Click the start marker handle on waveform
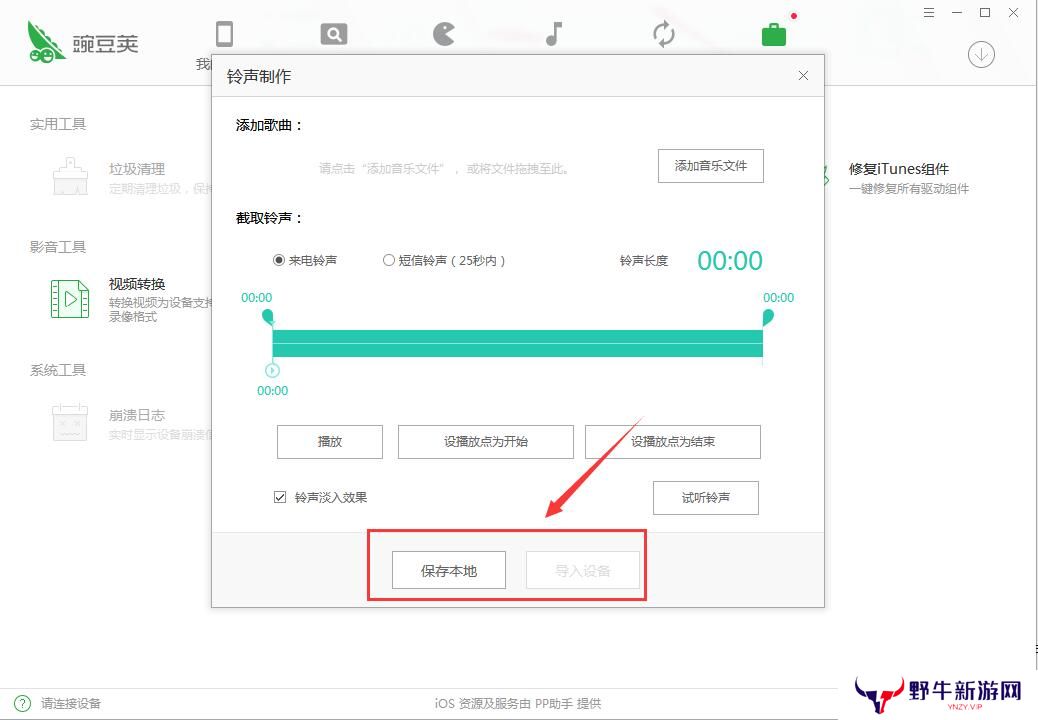 coord(267,317)
